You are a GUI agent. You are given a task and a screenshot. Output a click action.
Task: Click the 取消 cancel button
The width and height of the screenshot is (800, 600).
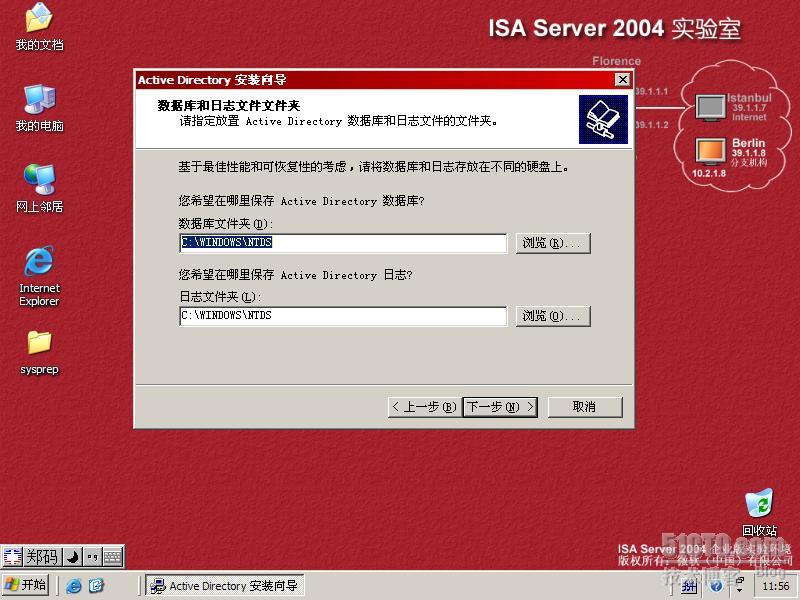585,407
